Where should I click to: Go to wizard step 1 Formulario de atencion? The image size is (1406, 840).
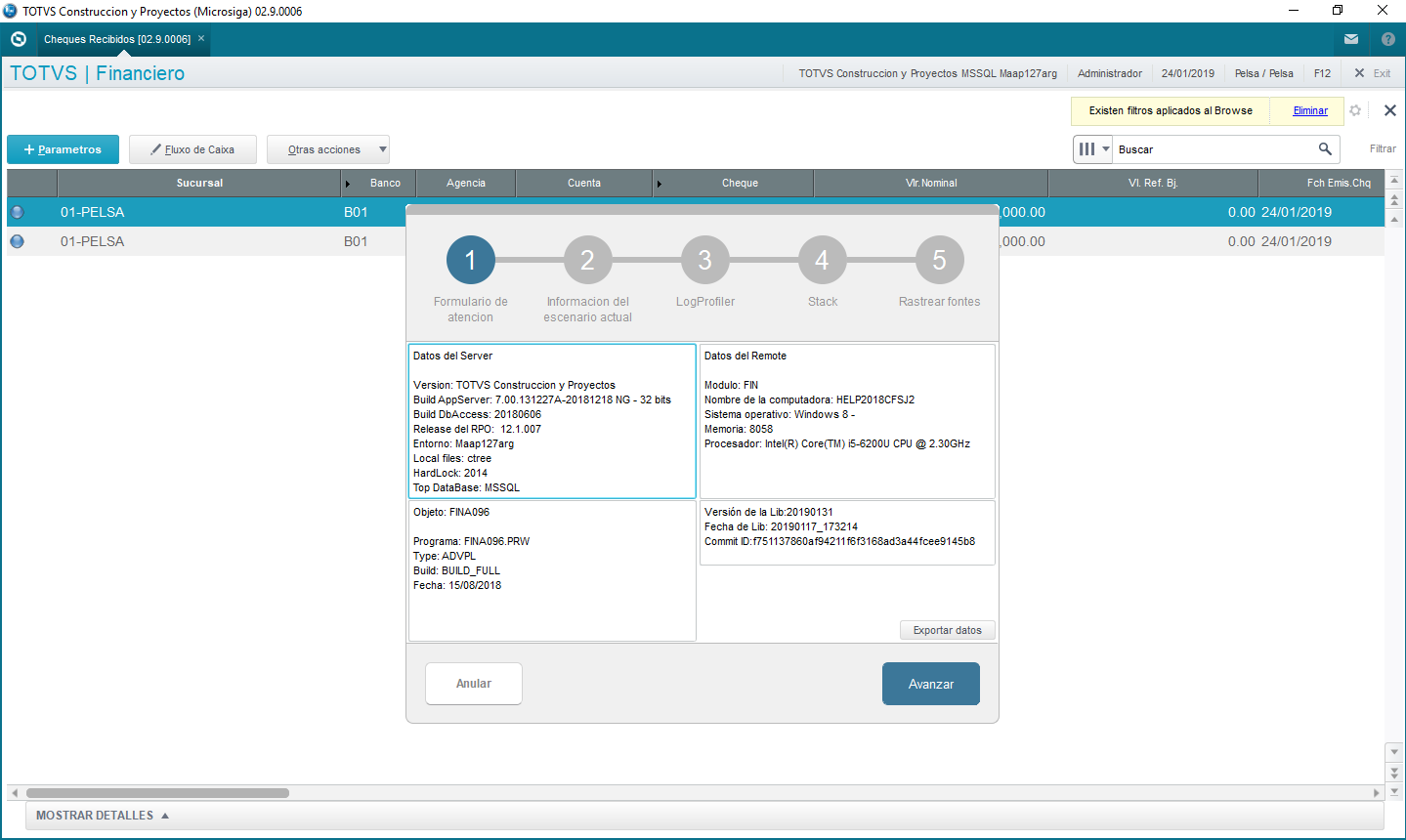click(x=470, y=260)
